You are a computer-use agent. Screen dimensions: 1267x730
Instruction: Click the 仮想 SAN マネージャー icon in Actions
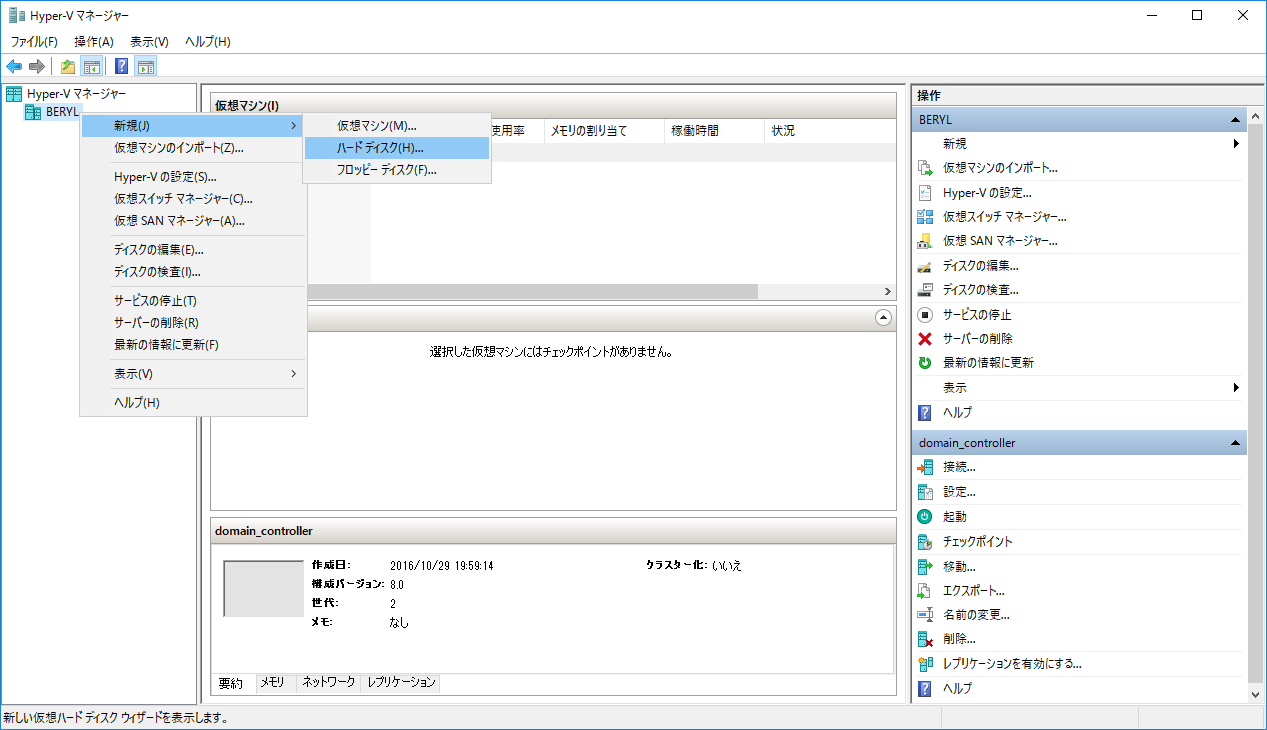[x=925, y=241]
